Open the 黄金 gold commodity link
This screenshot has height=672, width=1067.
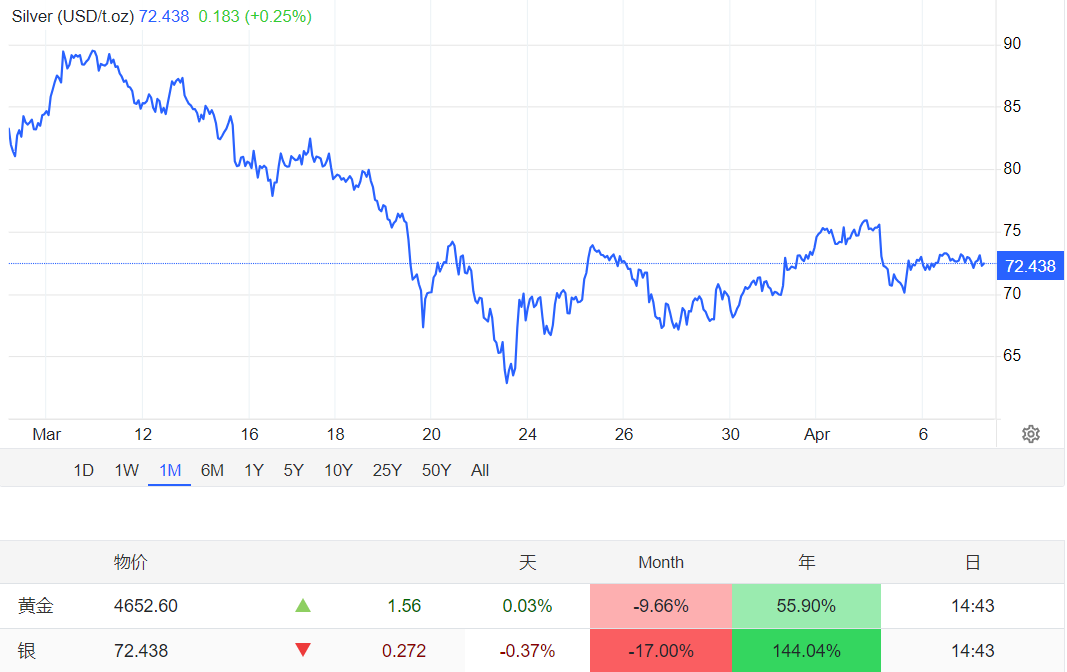pyautogui.click(x=34, y=606)
